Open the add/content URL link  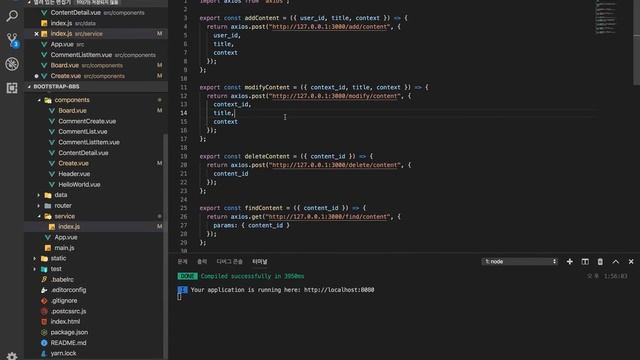click(329, 27)
